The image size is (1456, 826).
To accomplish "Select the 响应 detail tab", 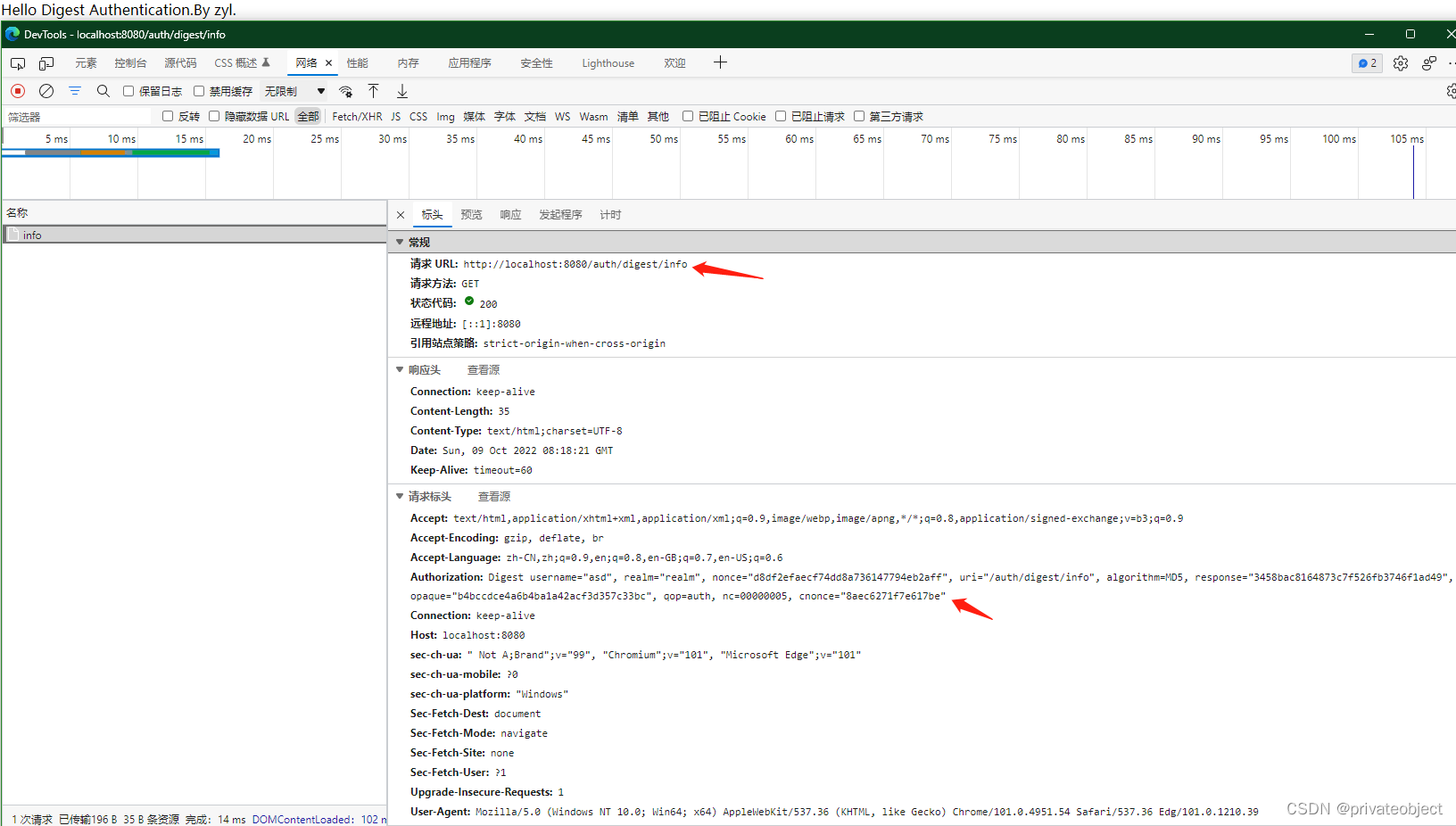I will coord(511,215).
